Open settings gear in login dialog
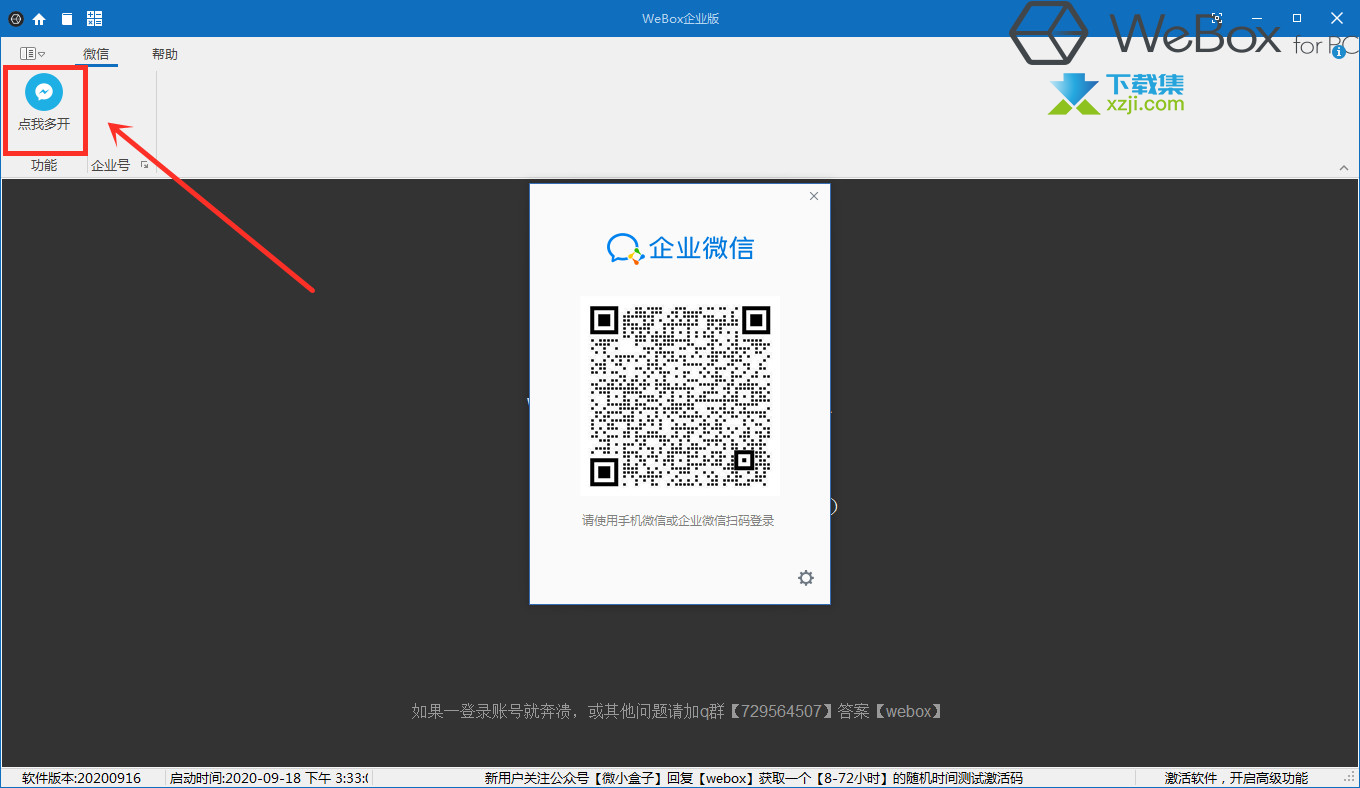The image size is (1360, 788). (x=806, y=578)
